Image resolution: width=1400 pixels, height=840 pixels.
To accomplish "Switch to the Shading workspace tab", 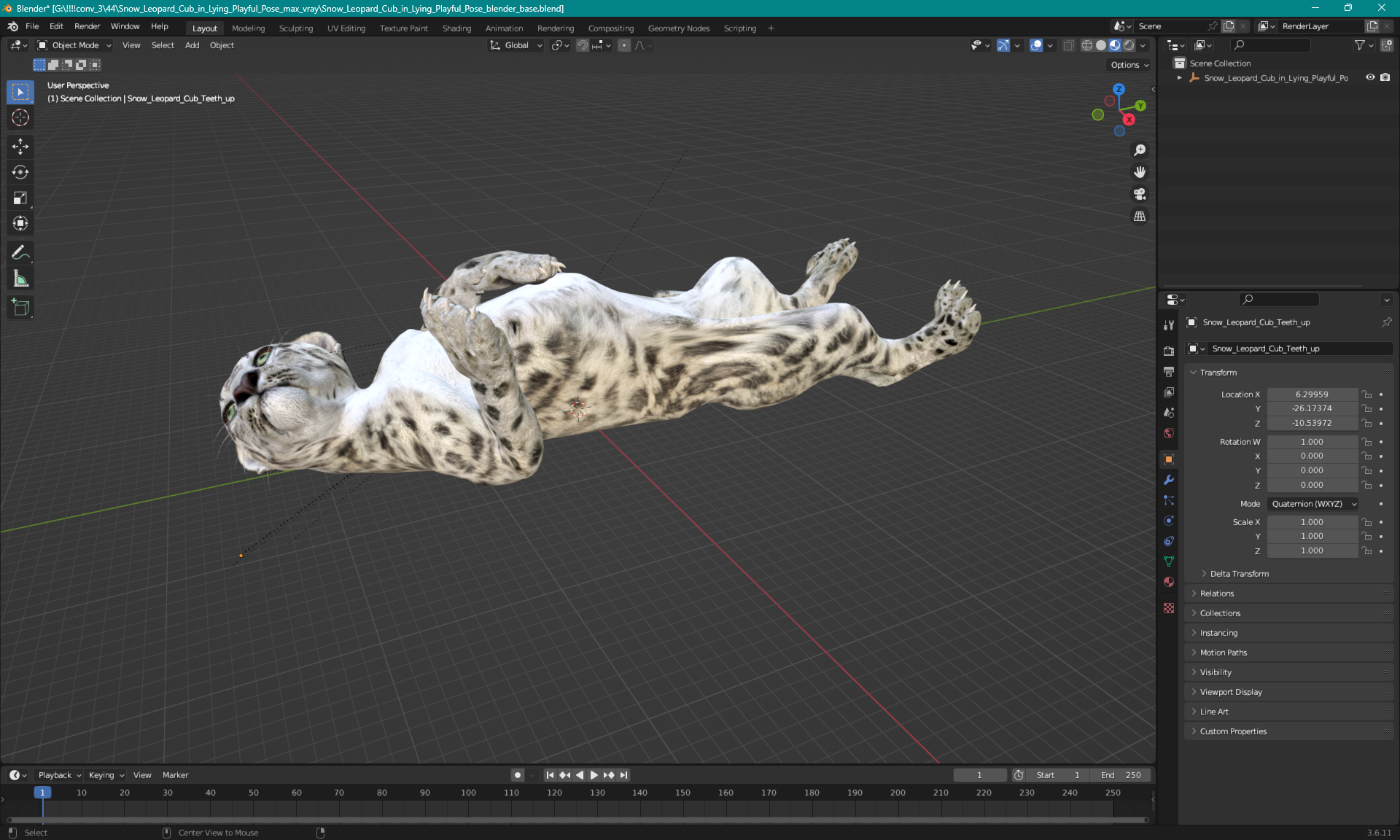I will point(456,28).
